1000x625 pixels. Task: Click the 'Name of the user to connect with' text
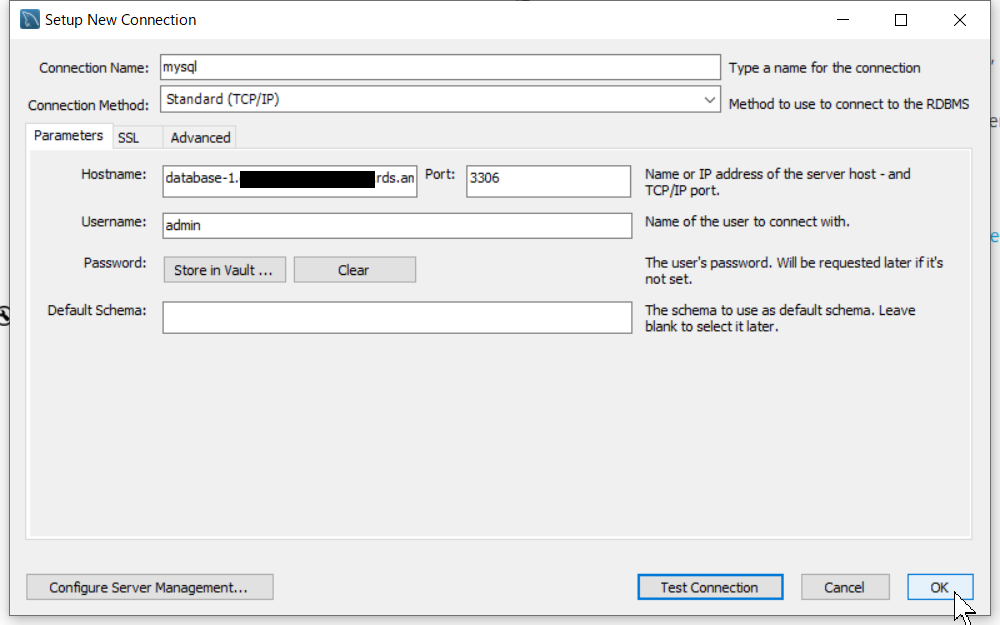click(747, 222)
